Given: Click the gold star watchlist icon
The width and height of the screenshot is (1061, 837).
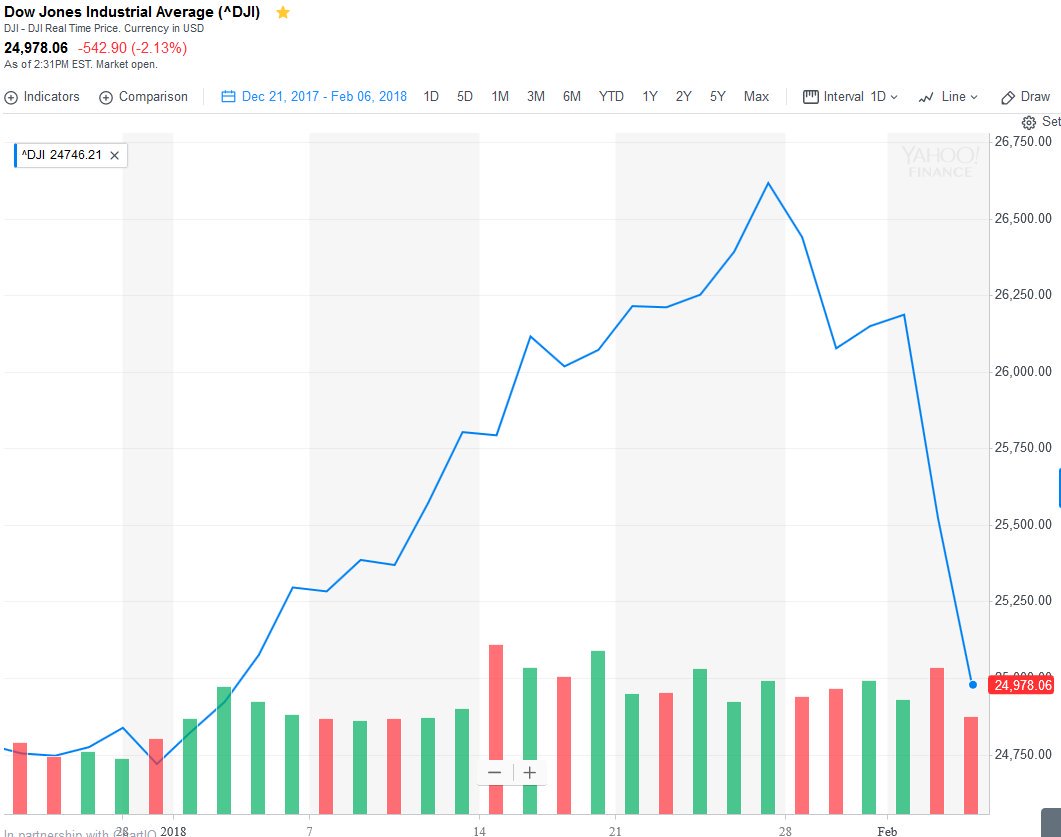Looking at the screenshot, I should point(283,12).
